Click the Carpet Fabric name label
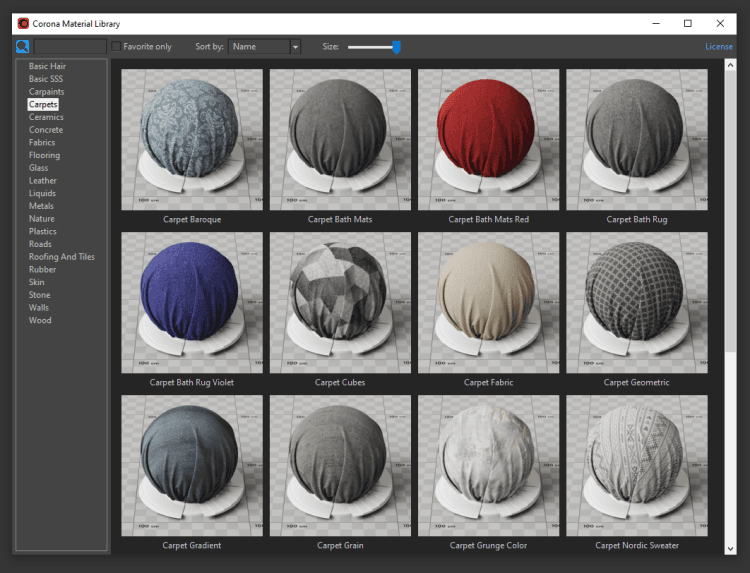 [x=488, y=382]
